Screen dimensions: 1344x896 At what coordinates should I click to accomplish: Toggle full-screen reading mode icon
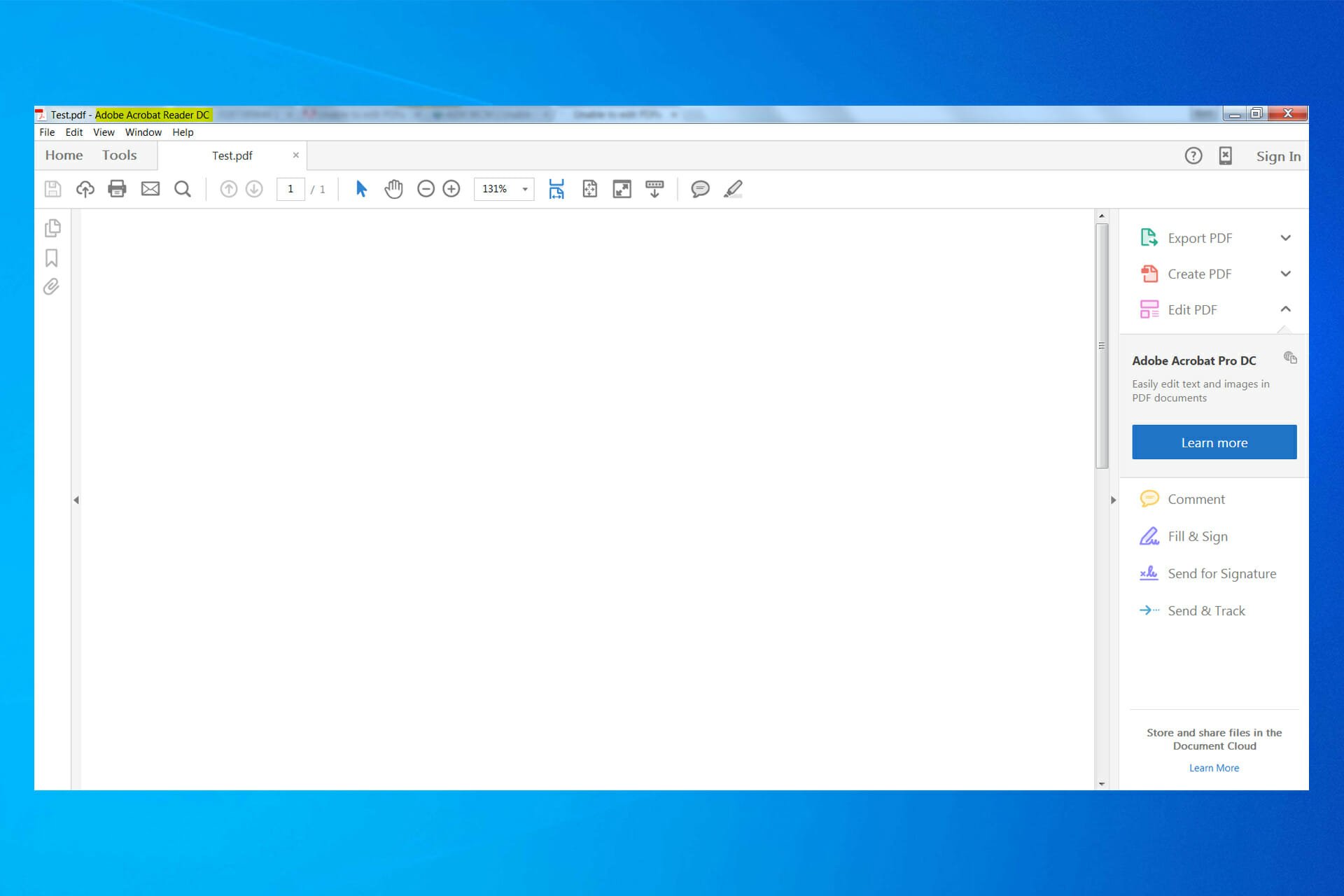621,189
